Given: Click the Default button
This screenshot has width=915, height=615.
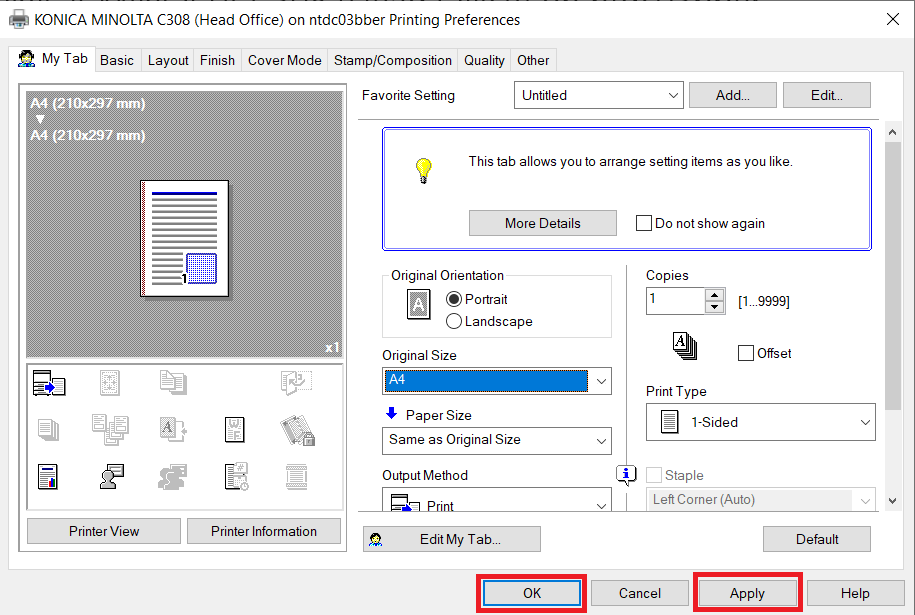Looking at the screenshot, I should [x=817, y=539].
